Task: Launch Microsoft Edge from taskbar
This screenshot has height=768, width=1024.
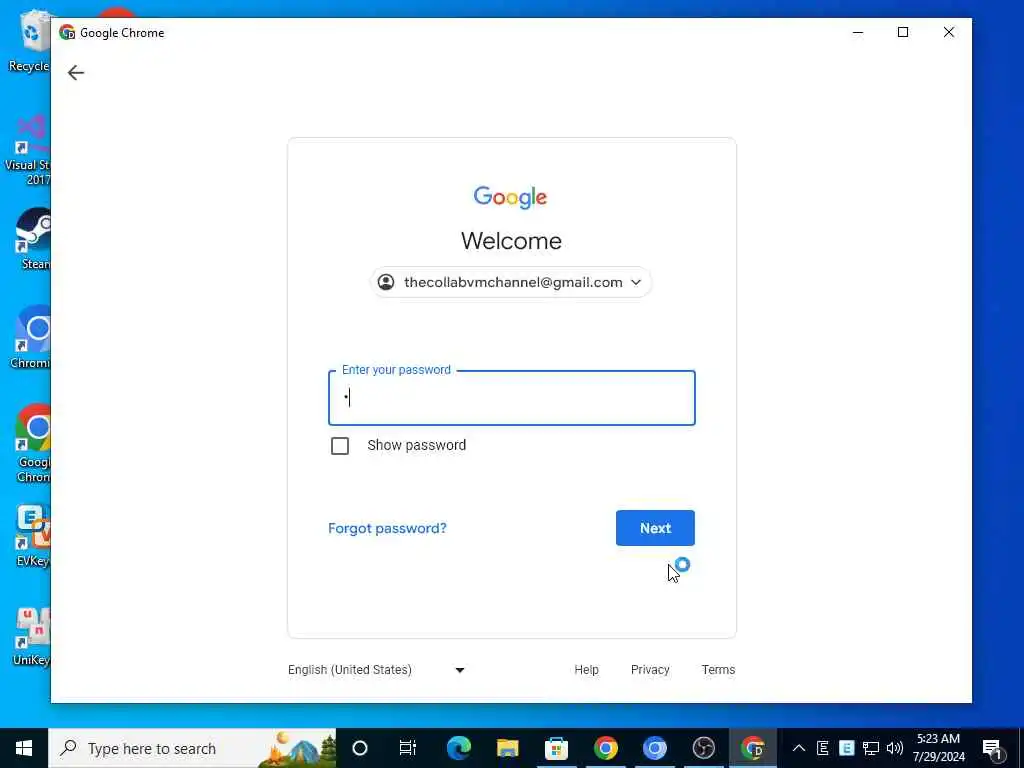Action: pyautogui.click(x=458, y=748)
